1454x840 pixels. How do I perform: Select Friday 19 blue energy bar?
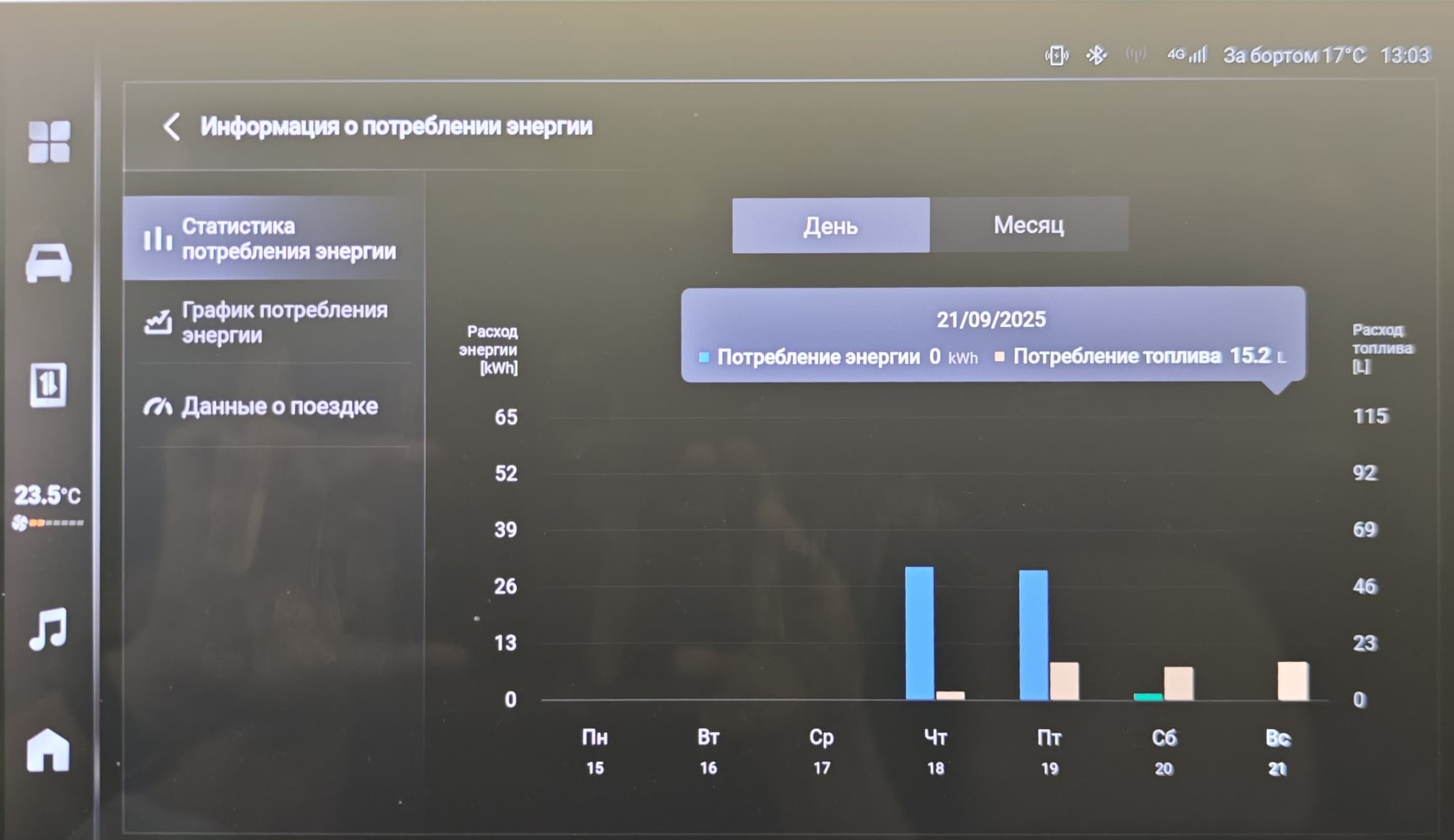(x=1033, y=634)
